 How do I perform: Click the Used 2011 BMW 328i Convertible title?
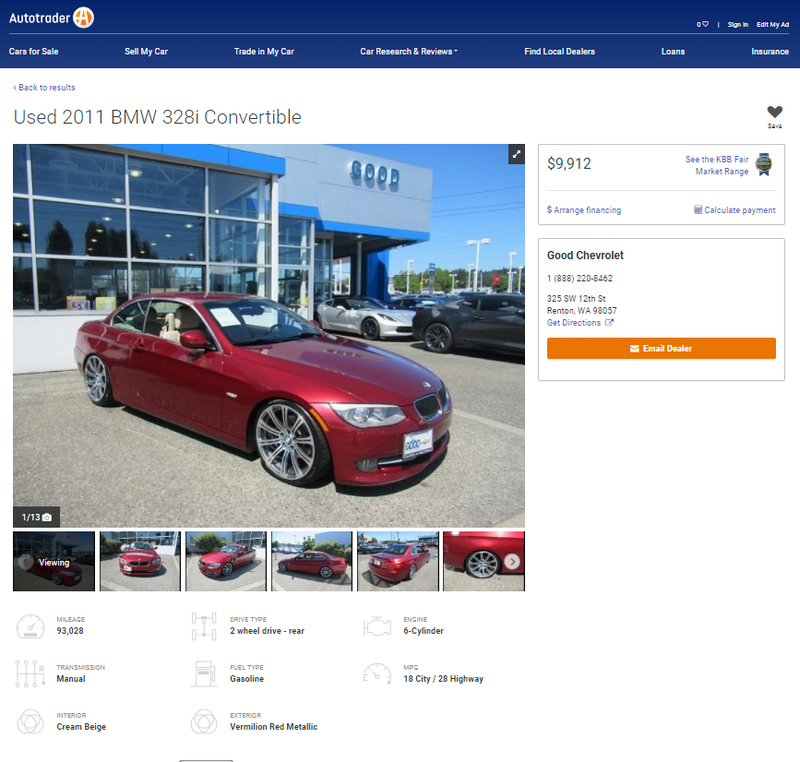157,117
